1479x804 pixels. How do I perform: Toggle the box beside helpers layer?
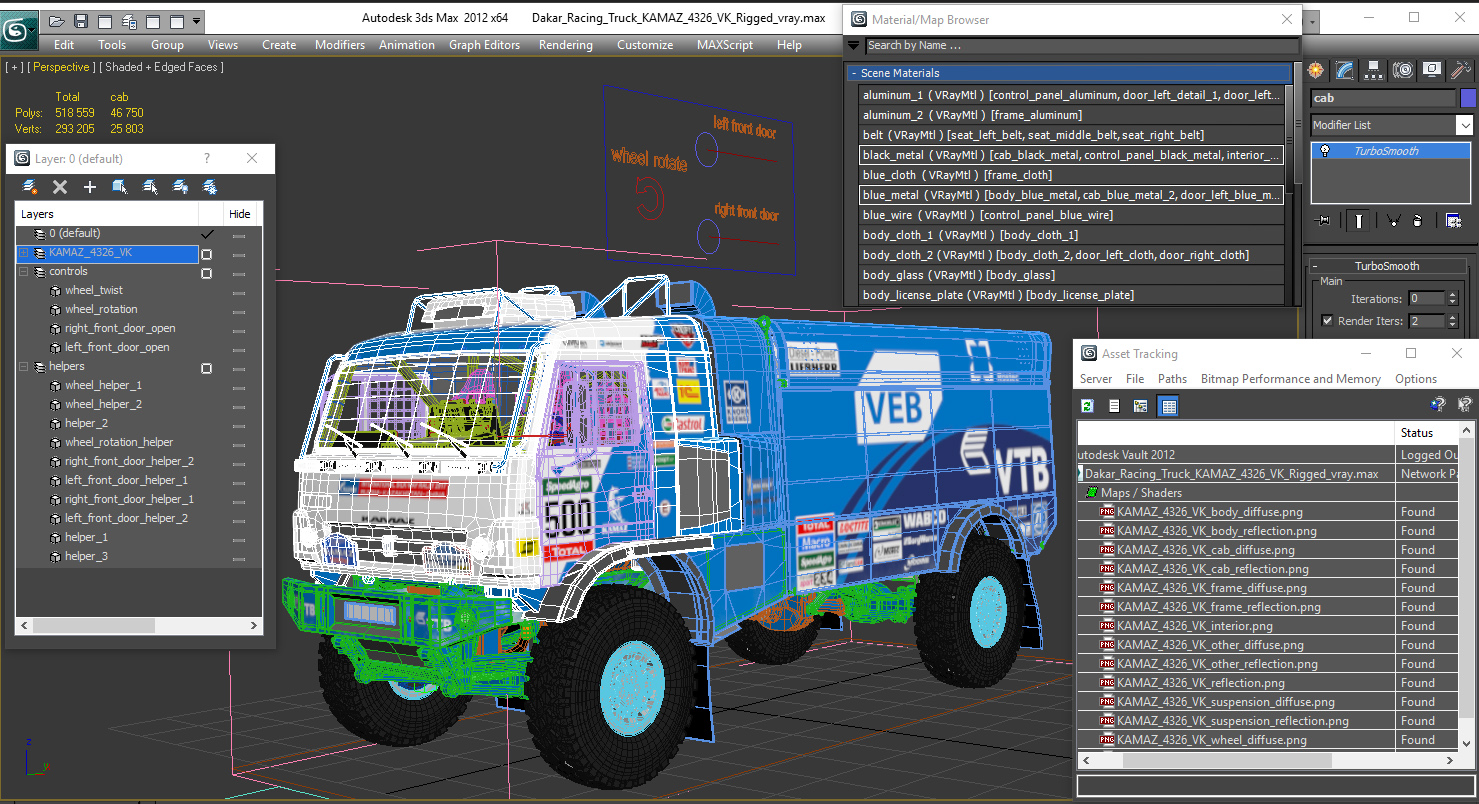pyautogui.click(x=207, y=368)
